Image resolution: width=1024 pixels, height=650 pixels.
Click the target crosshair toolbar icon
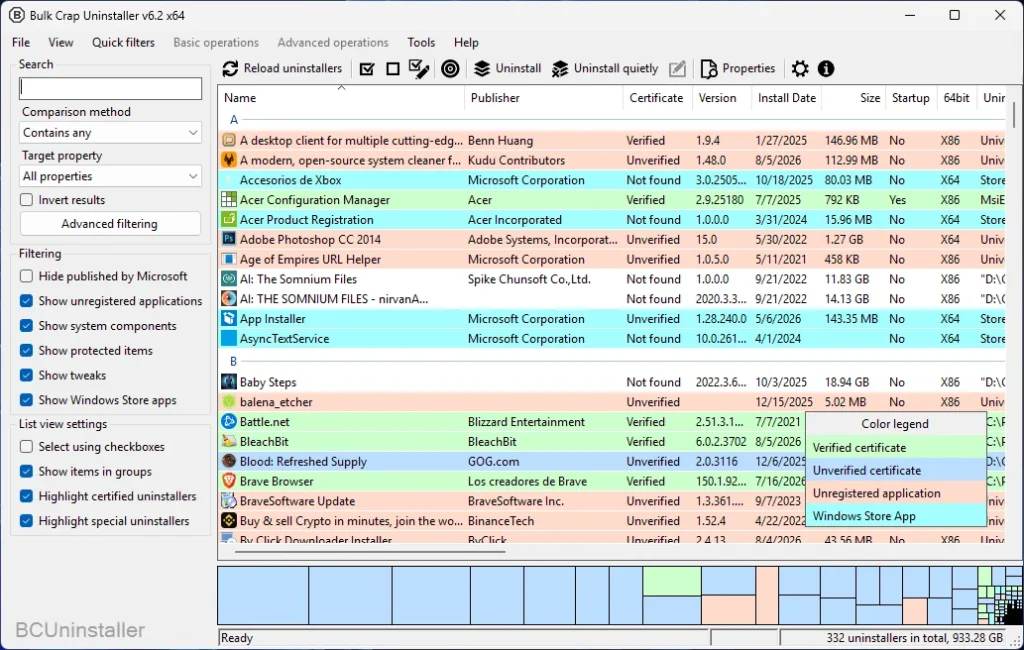coord(450,69)
